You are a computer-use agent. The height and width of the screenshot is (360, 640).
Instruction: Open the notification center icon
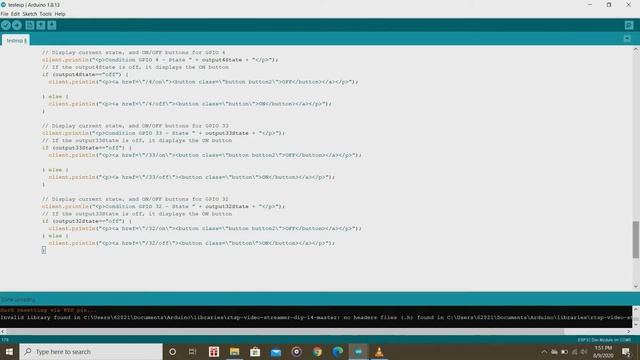pyautogui.click(x=626, y=352)
